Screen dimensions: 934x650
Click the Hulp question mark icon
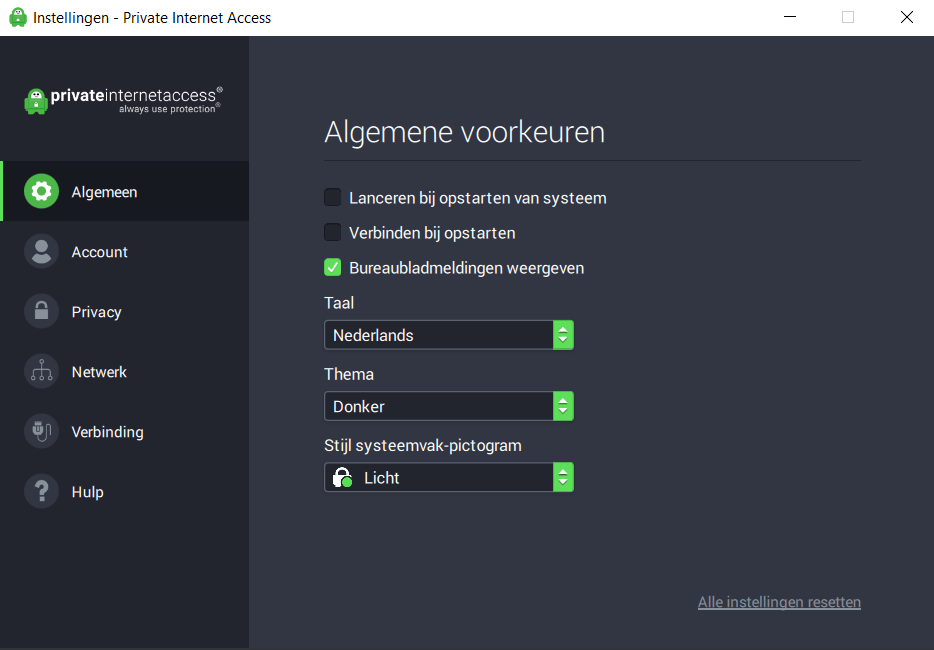pos(41,492)
